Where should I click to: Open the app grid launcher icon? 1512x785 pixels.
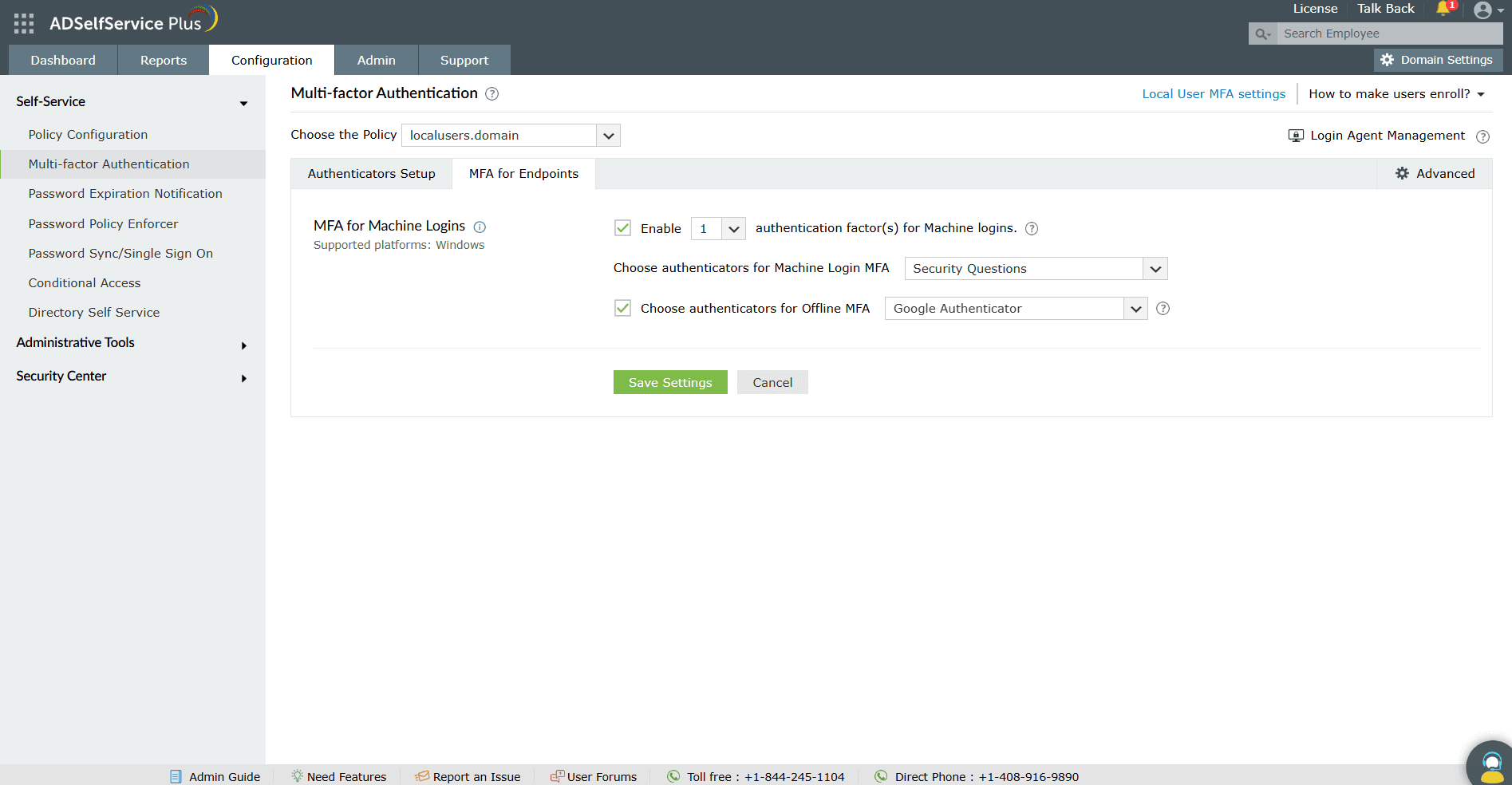[x=23, y=22]
